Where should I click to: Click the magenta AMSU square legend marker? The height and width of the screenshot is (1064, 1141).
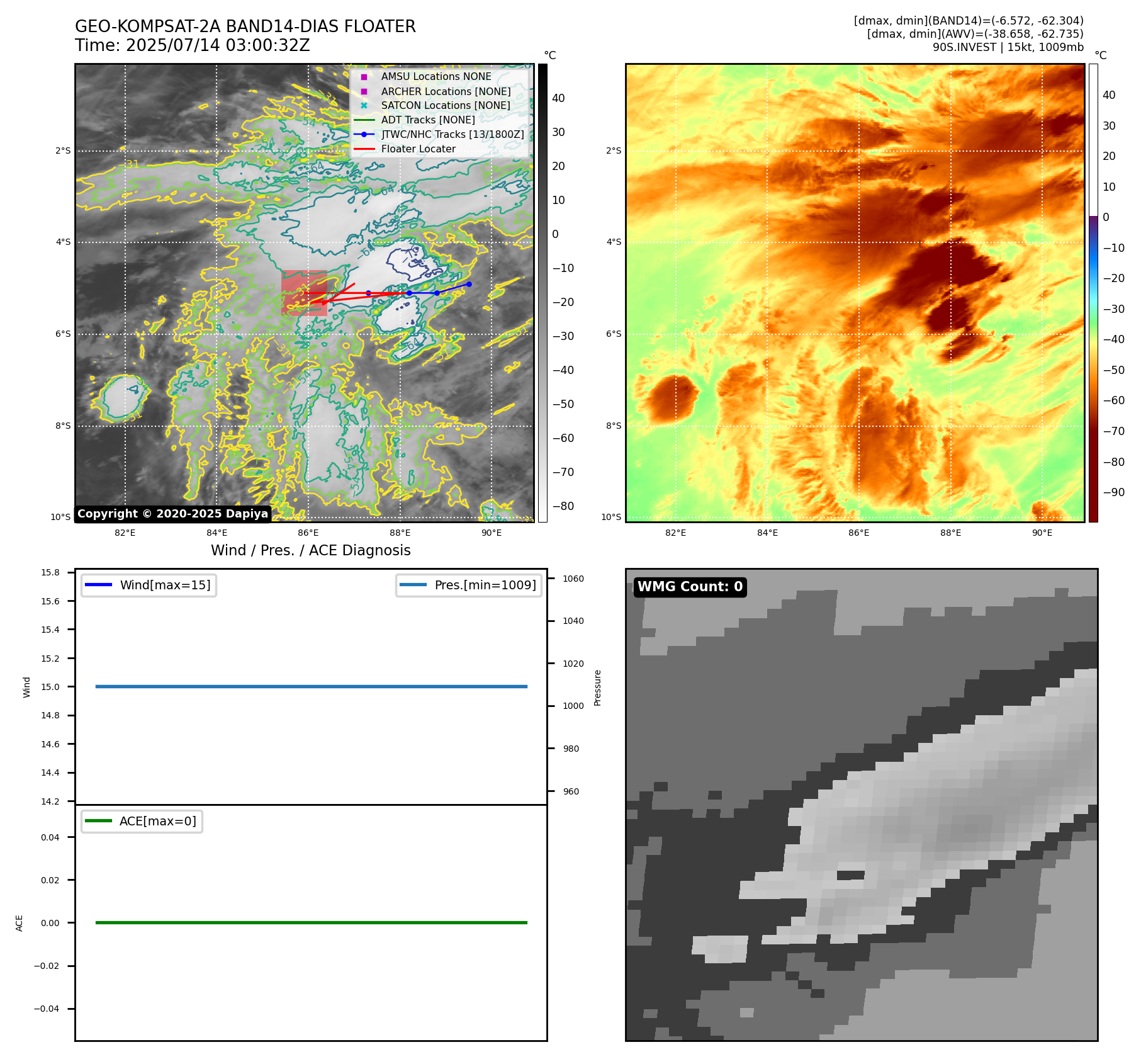point(364,77)
